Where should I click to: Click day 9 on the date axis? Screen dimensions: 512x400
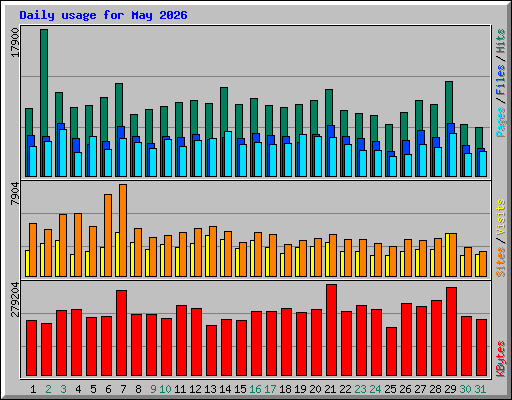[153, 389]
